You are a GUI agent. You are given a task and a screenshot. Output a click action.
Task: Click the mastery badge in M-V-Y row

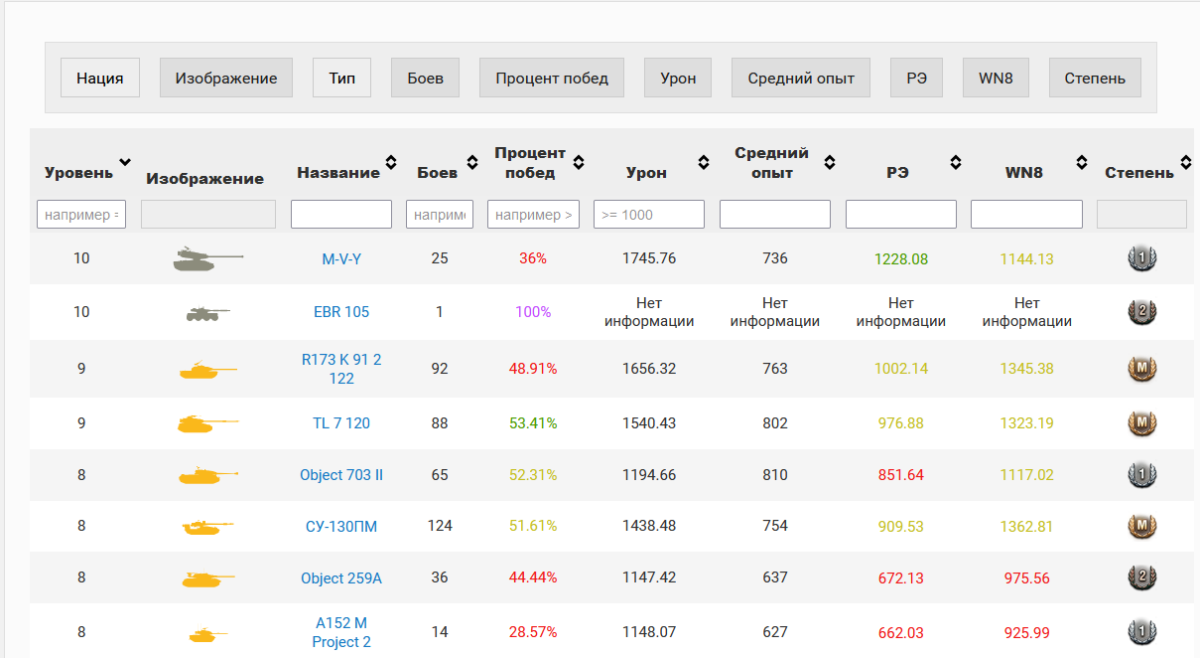point(1141,259)
